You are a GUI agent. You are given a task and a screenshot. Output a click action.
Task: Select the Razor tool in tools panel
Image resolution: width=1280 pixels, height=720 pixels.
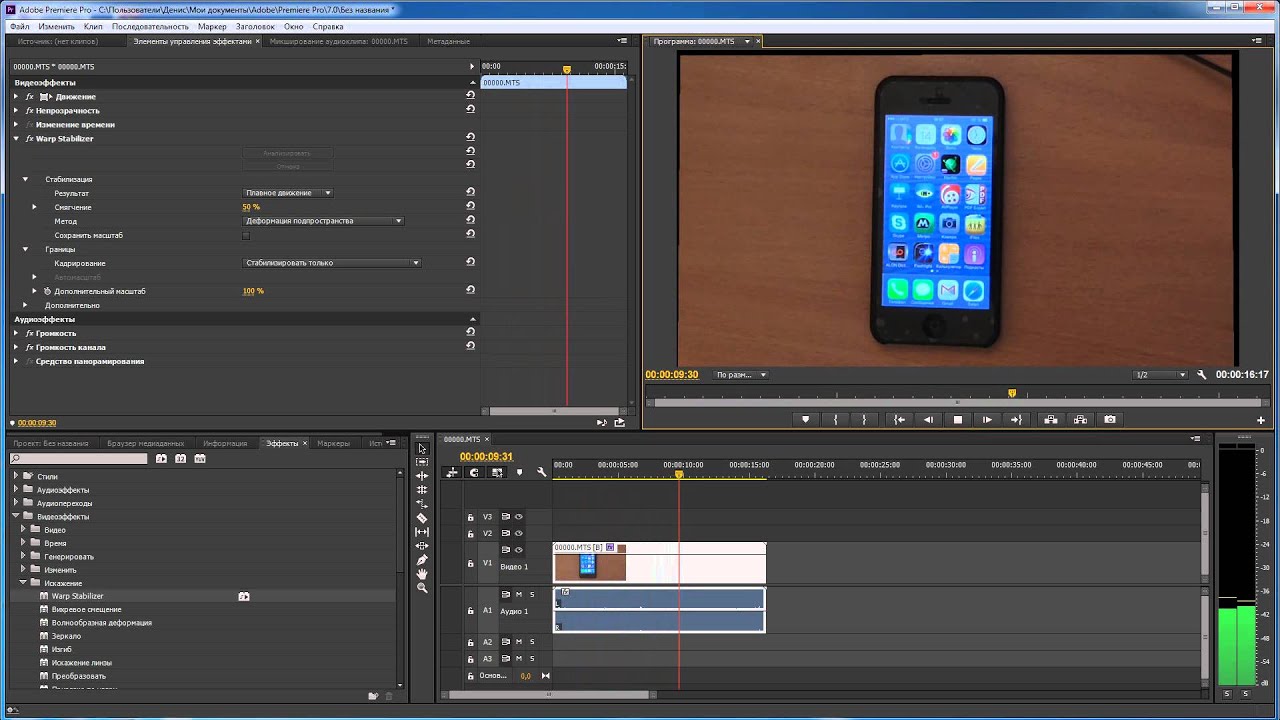point(422,518)
